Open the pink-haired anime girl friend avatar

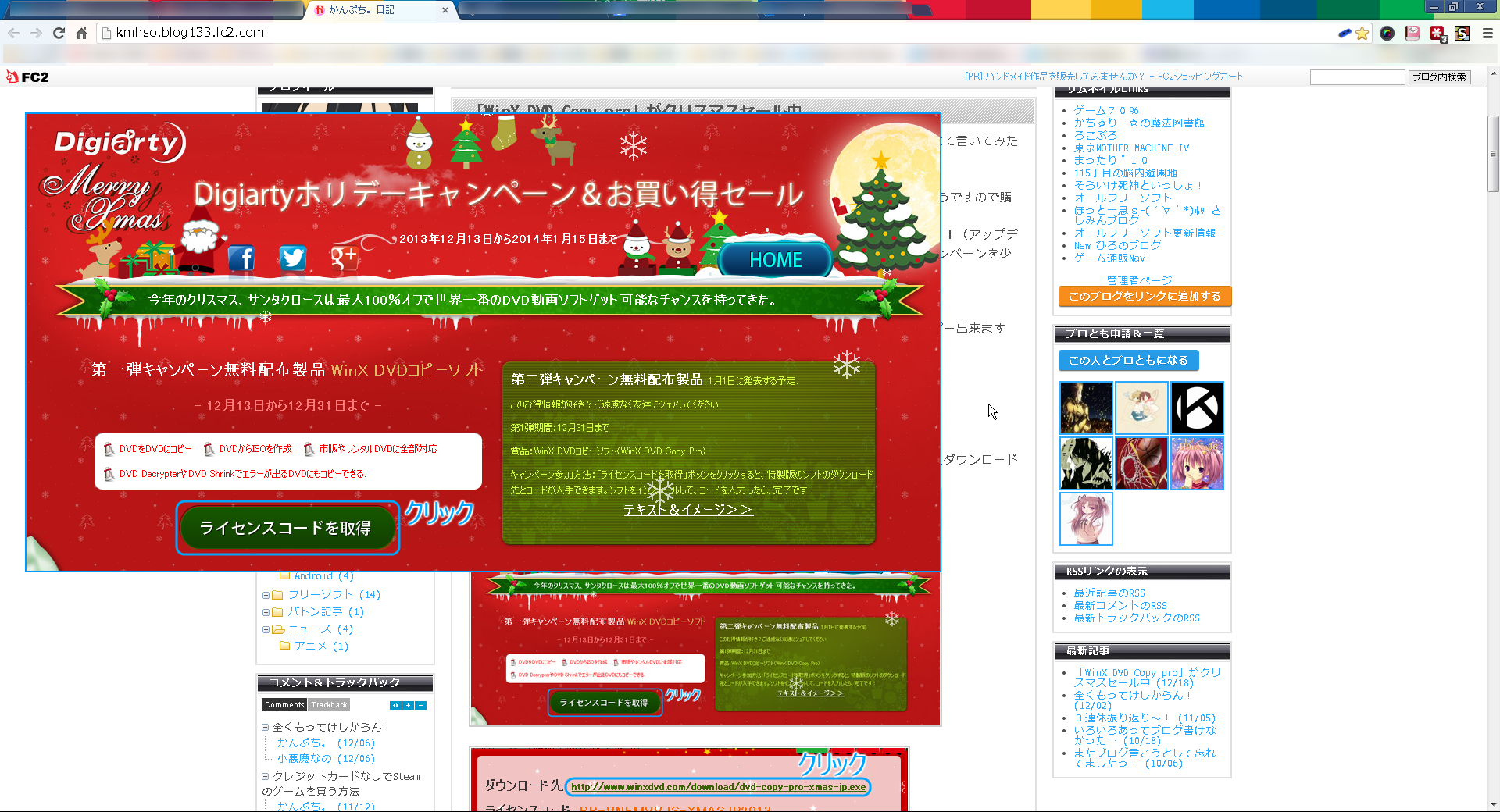pos(1197,463)
